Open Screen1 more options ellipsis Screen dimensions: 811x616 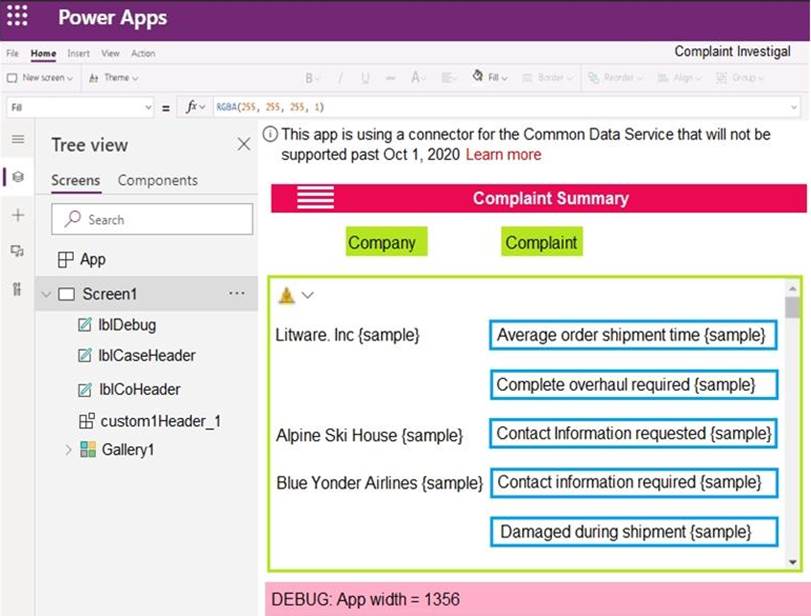coord(237,294)
